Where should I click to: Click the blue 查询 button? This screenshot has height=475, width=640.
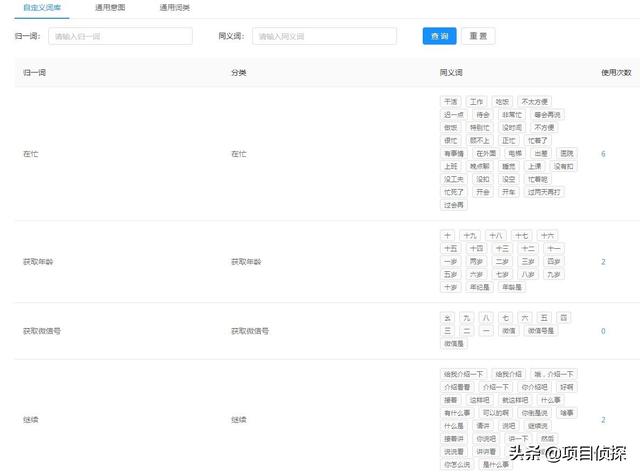point(440,36)
